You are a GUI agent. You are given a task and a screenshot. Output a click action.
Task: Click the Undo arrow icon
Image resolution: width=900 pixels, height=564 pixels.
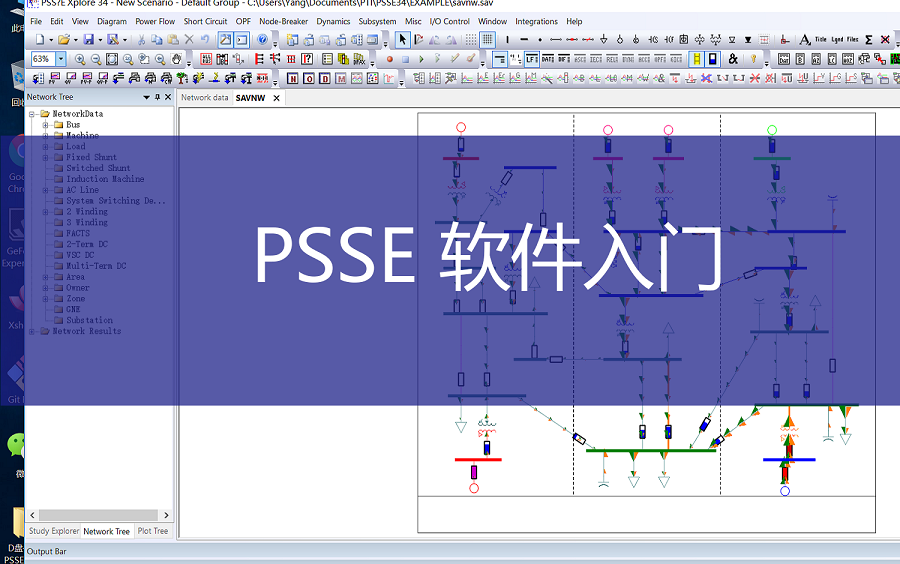(x=205, y=39)
